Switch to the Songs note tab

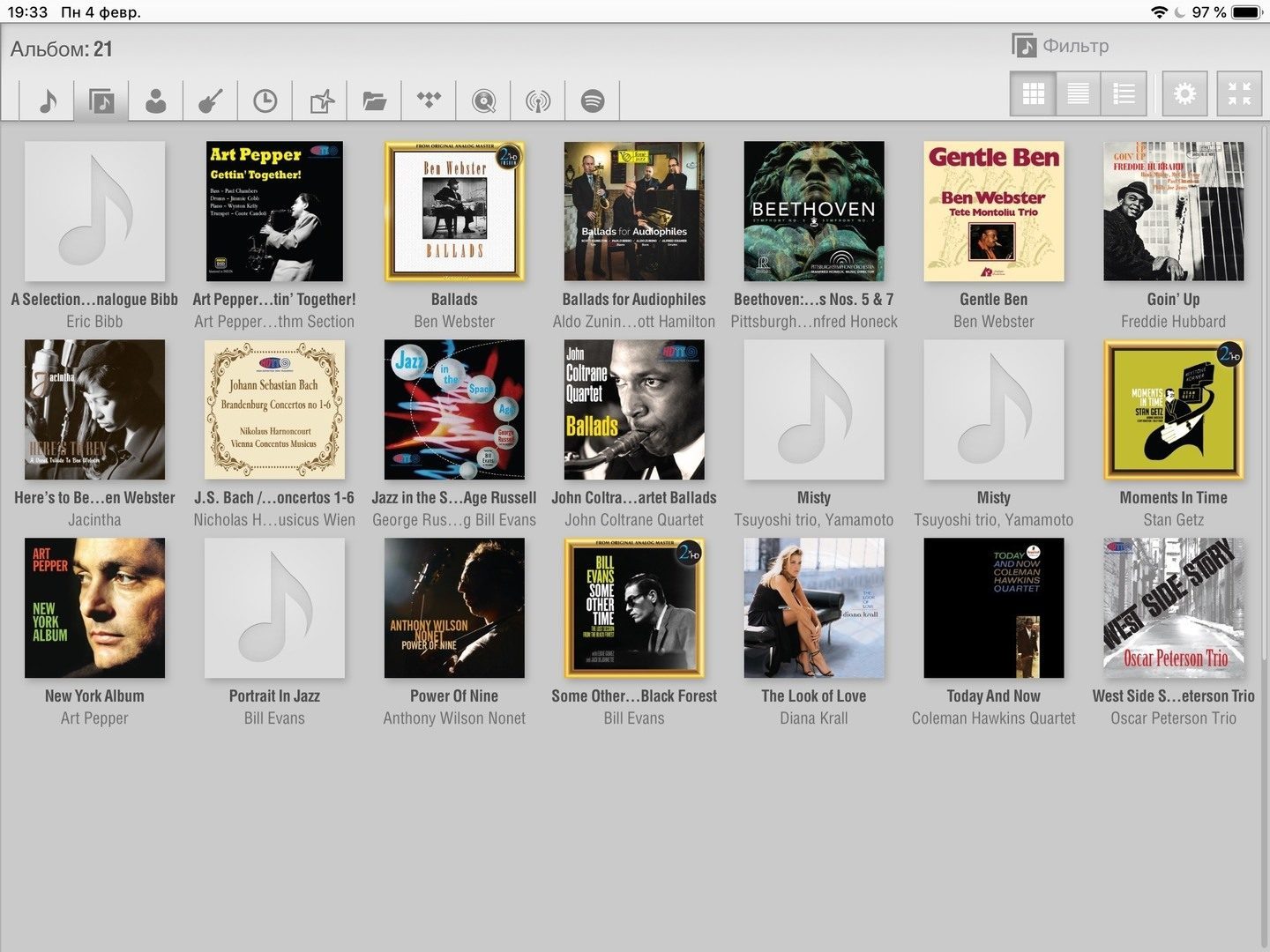[49, 100]
